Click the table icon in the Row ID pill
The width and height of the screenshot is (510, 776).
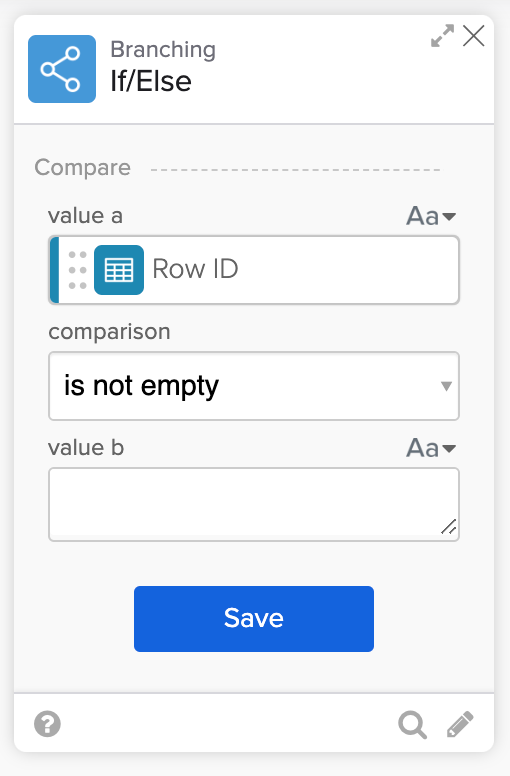[x=119, y=270]
